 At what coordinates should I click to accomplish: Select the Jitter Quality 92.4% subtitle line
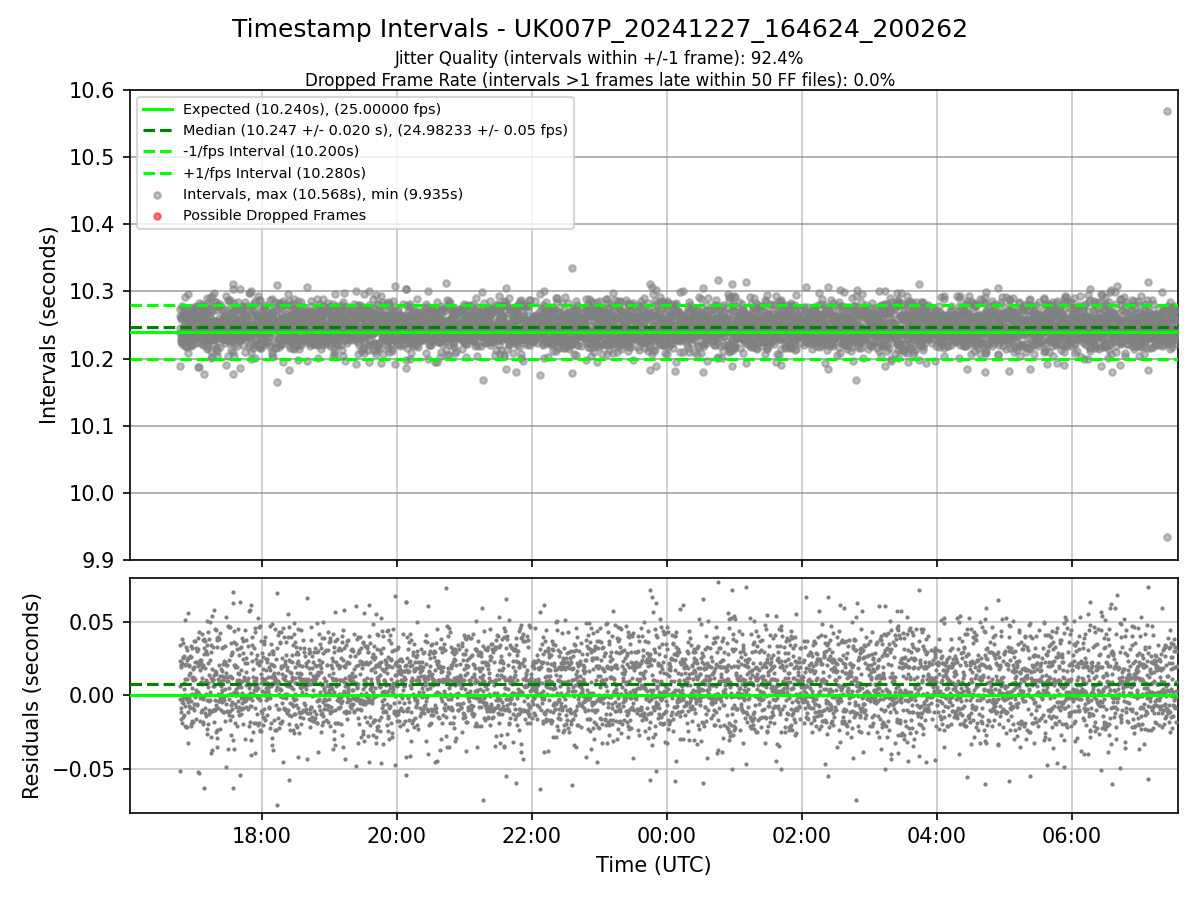599,58
